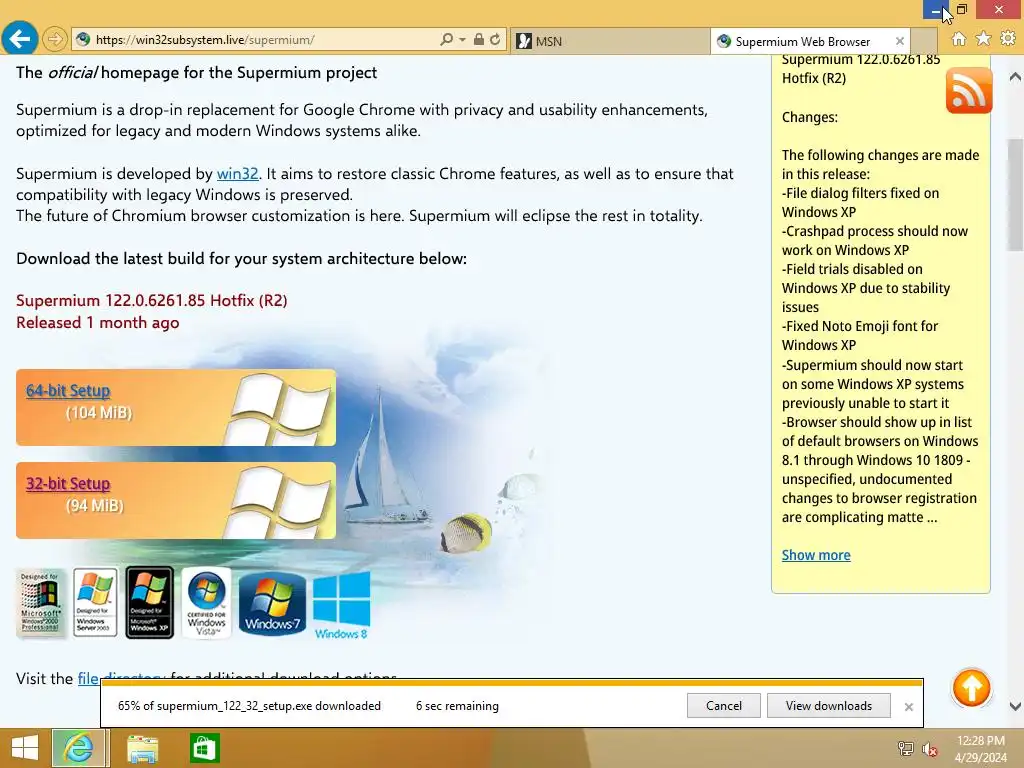The width and height of the screenshot is (1024, 768).
Task: Click 'Released 1 month ago' text
Action: (98, 323)
